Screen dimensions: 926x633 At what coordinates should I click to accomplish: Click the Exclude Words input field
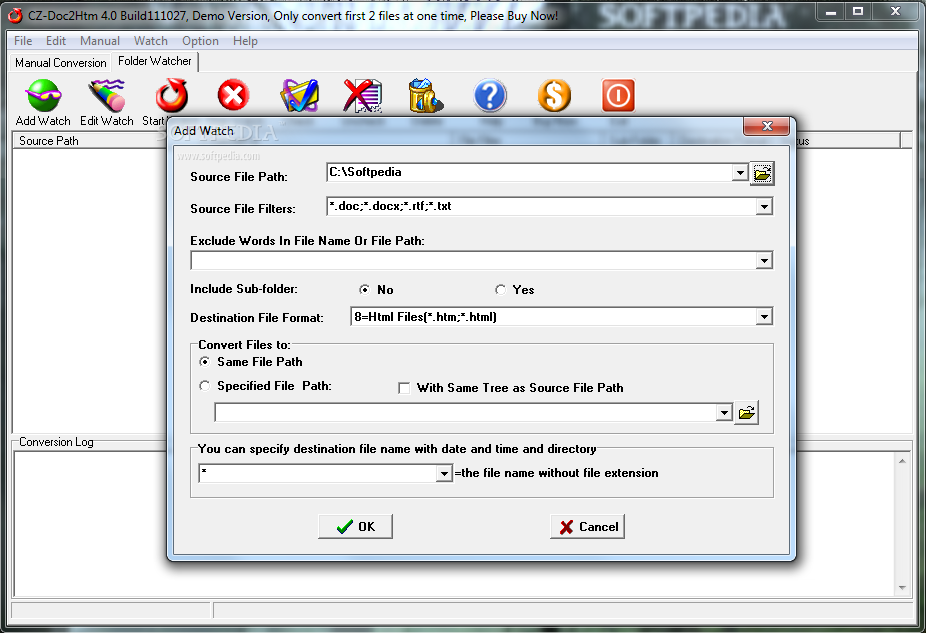(x=474, y=260)
